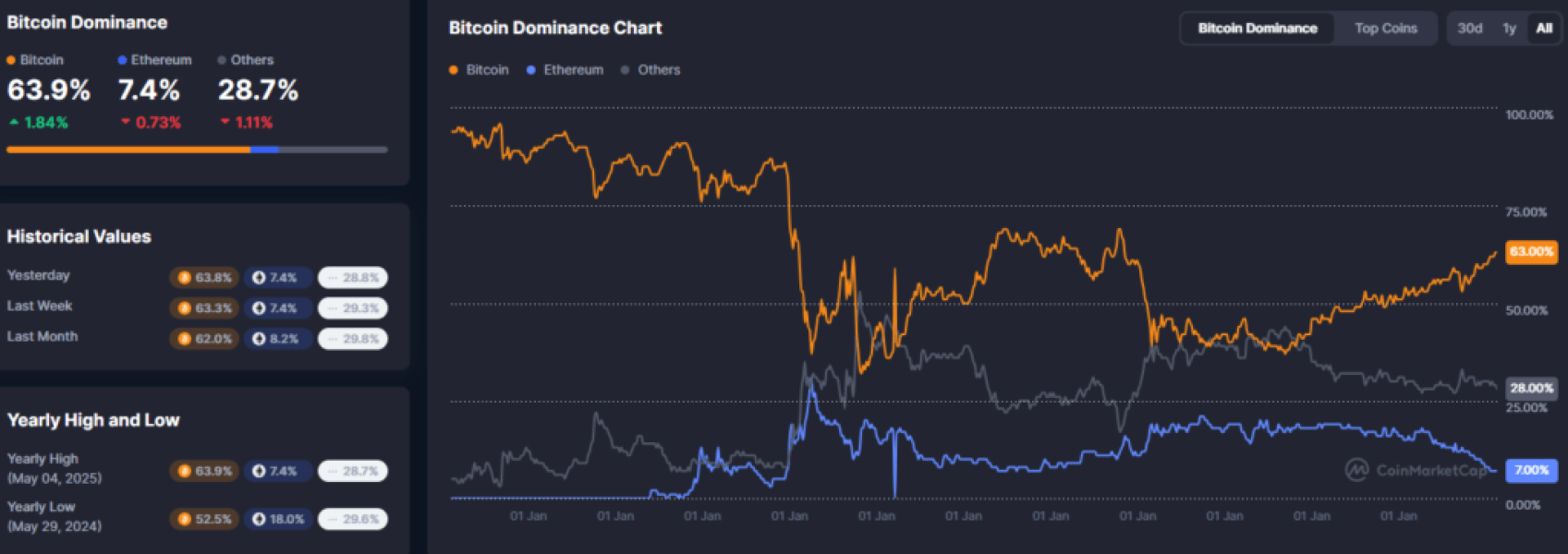The height and width of the screenshot is (554, 1568).
Task: Click the Yesterday row label
Action: click(38, 275)
